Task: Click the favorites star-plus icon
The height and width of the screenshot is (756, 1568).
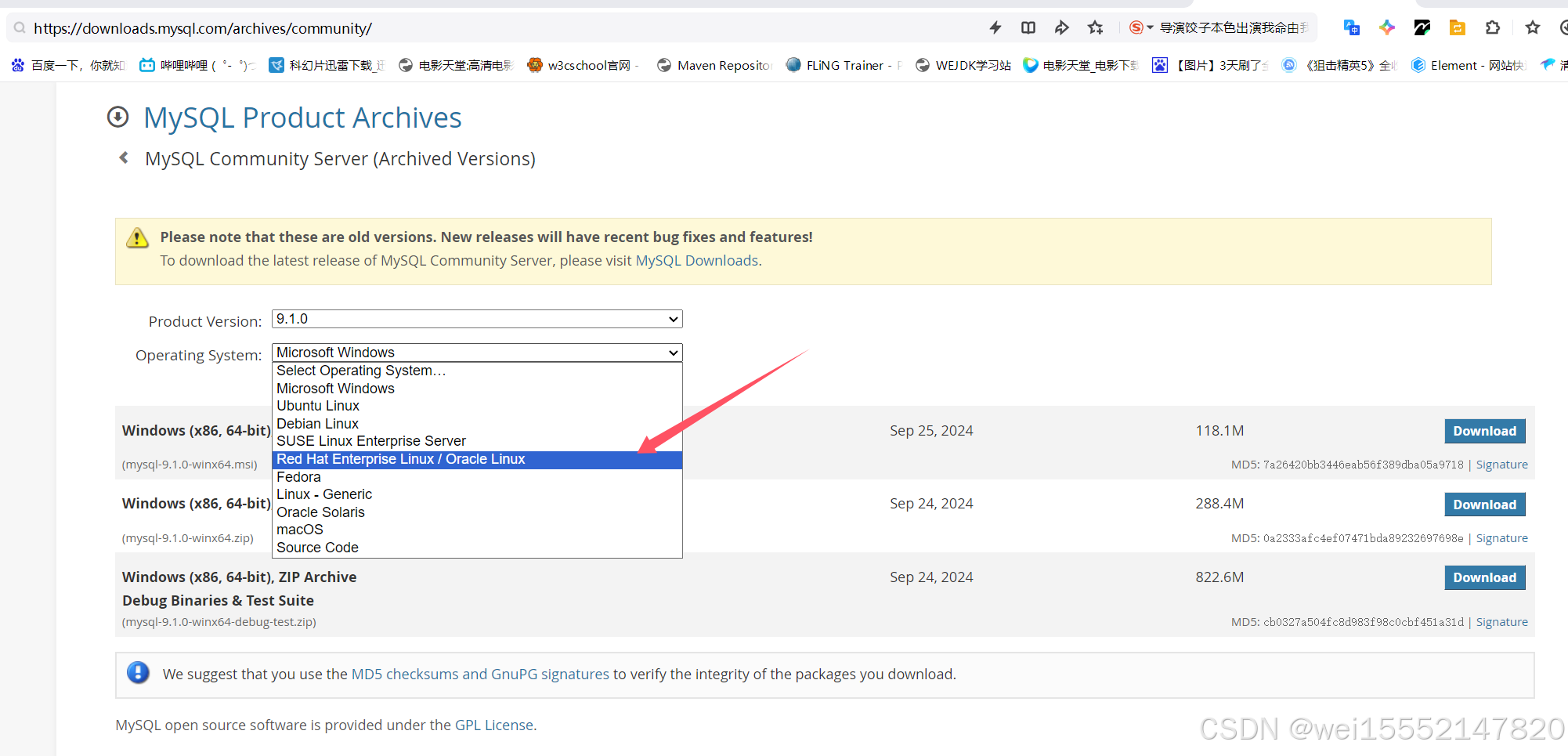Action: coord(1095,28)
